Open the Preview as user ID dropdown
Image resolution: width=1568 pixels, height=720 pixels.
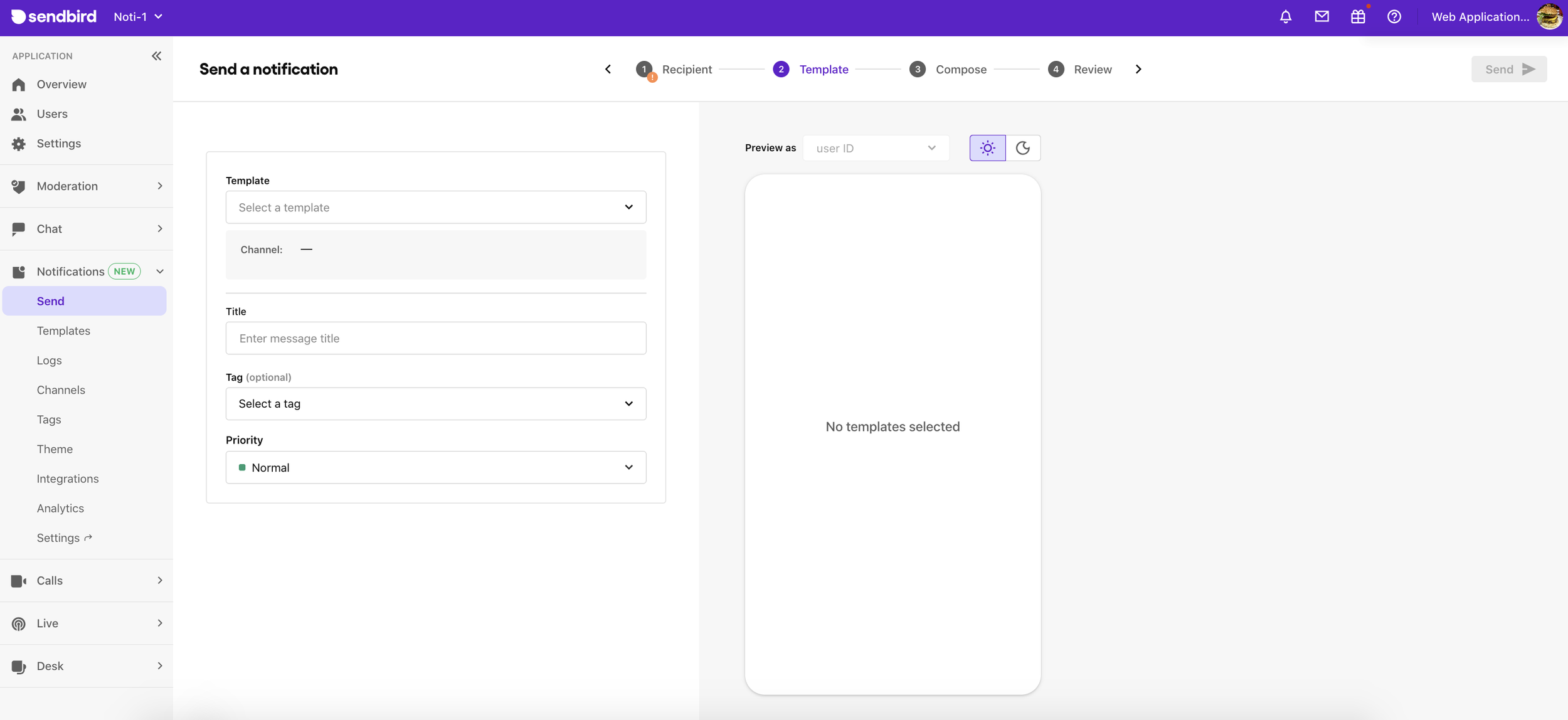[876, 148]
